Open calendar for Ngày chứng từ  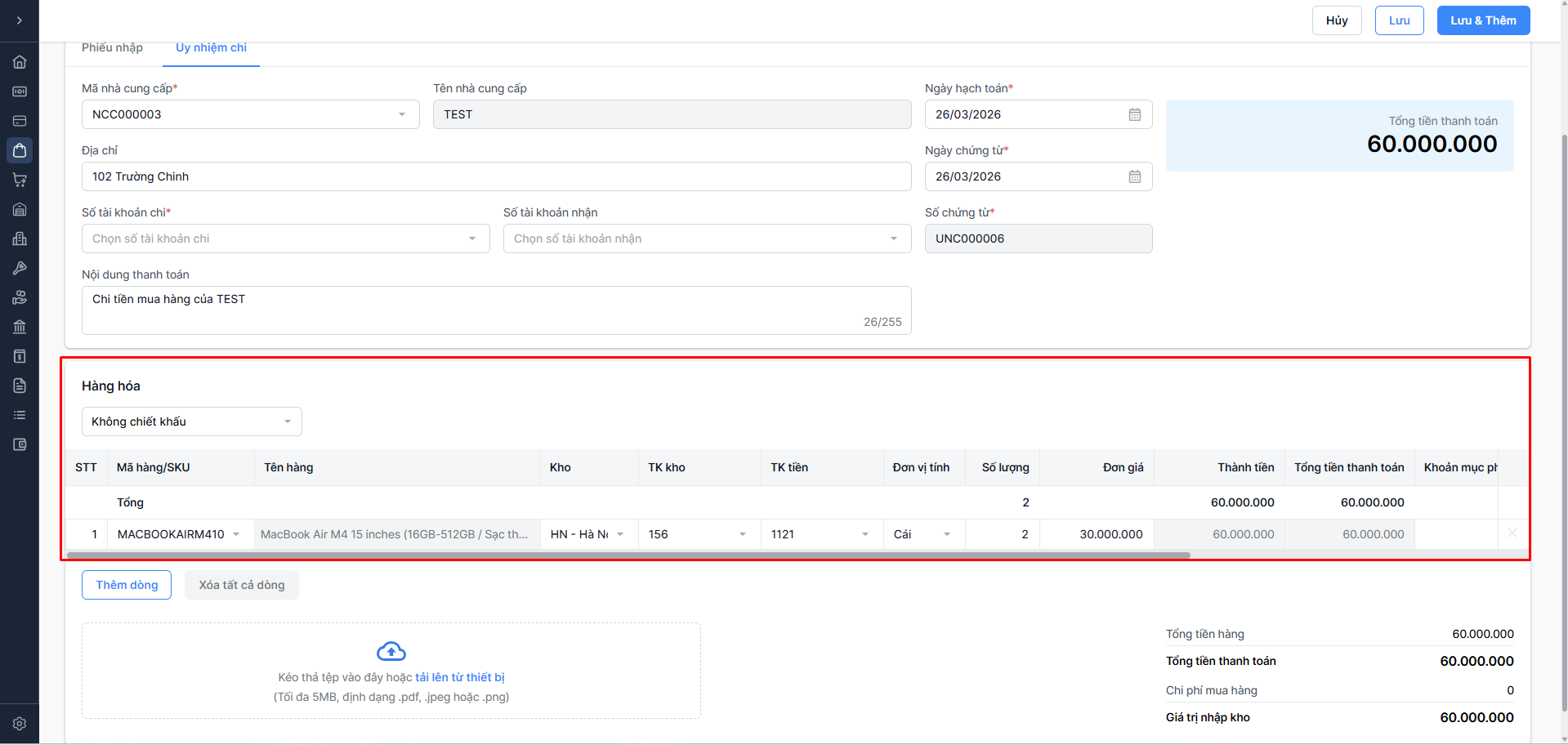[x=1134, y=176]
